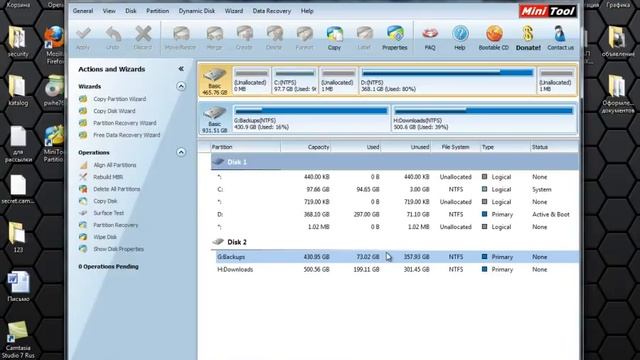
Task: Open the FAQ icon
Action: [430, 38]
